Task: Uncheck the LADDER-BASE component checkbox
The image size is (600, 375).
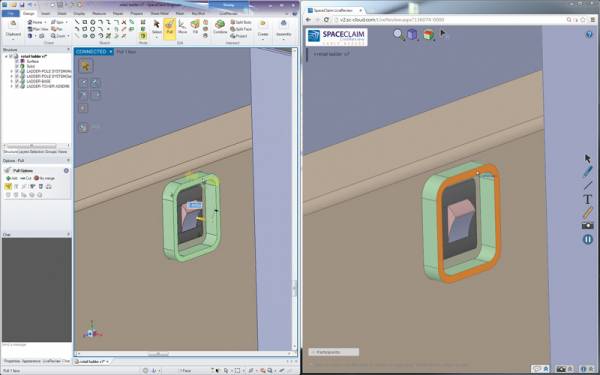Action: point(17,82)
